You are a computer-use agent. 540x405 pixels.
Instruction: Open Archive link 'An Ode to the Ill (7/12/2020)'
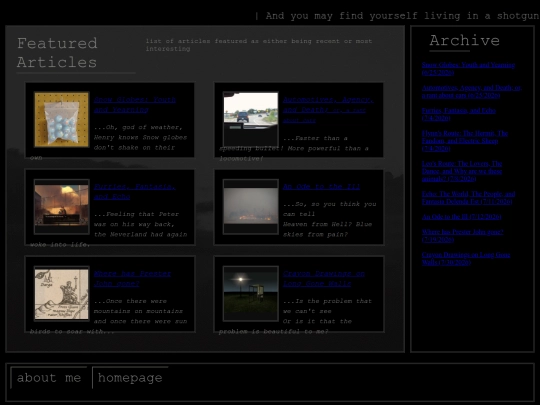(x=461, y=217)
